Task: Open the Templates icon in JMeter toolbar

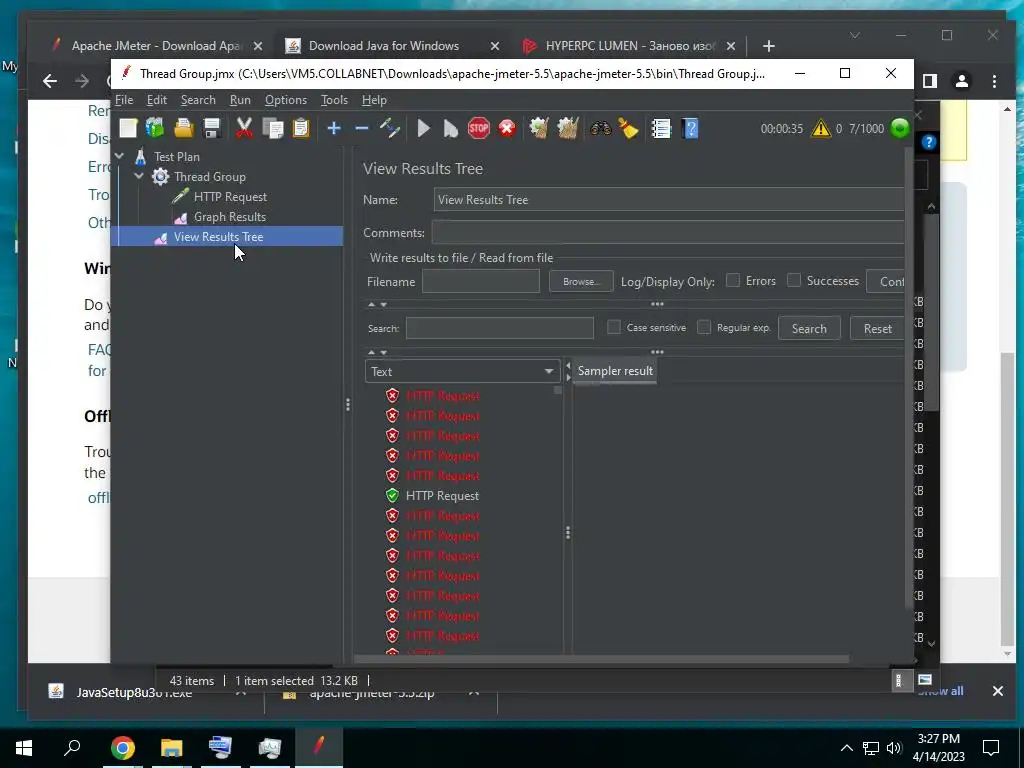Action: coord(155,128)
